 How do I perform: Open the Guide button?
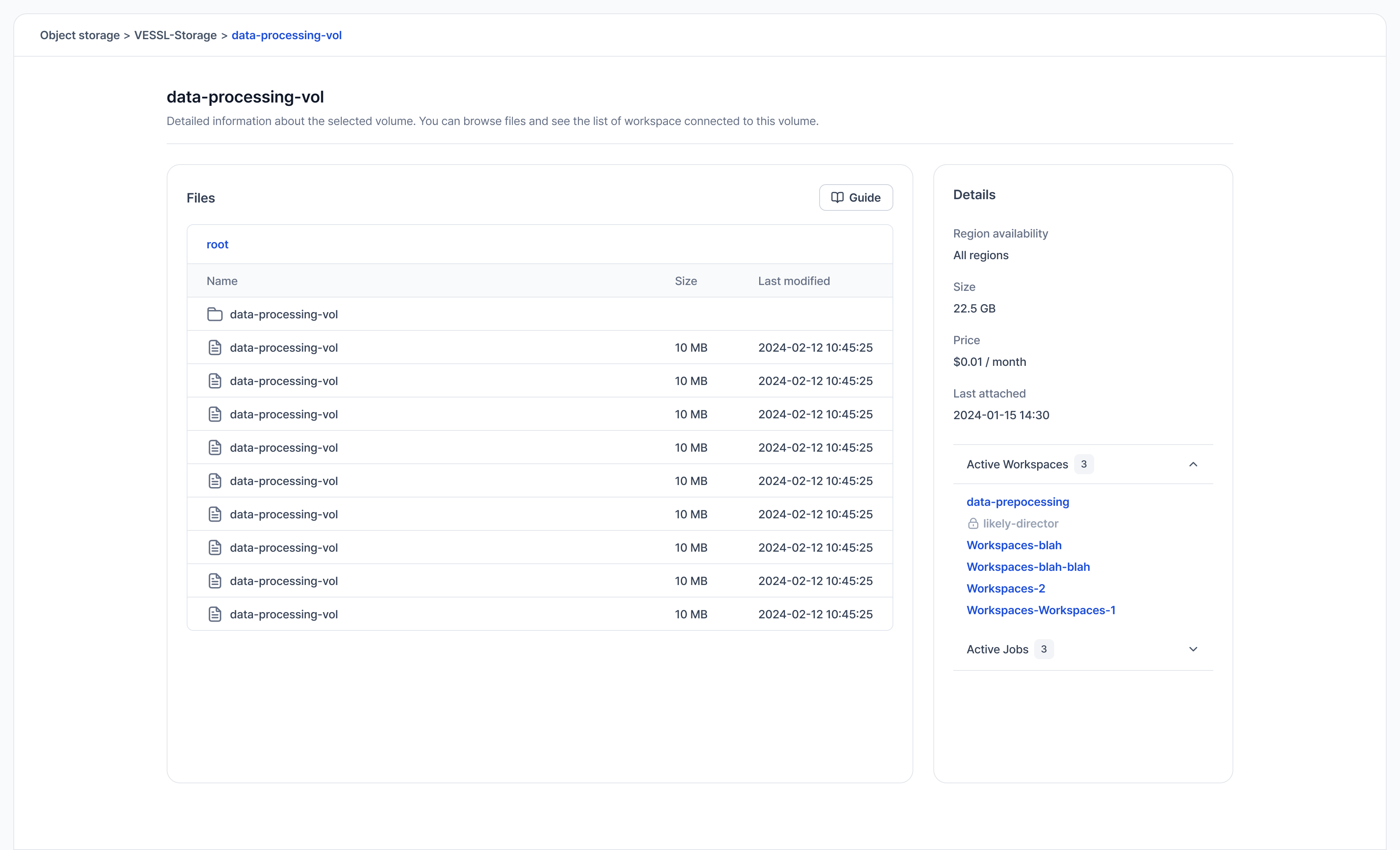[856, 197]
